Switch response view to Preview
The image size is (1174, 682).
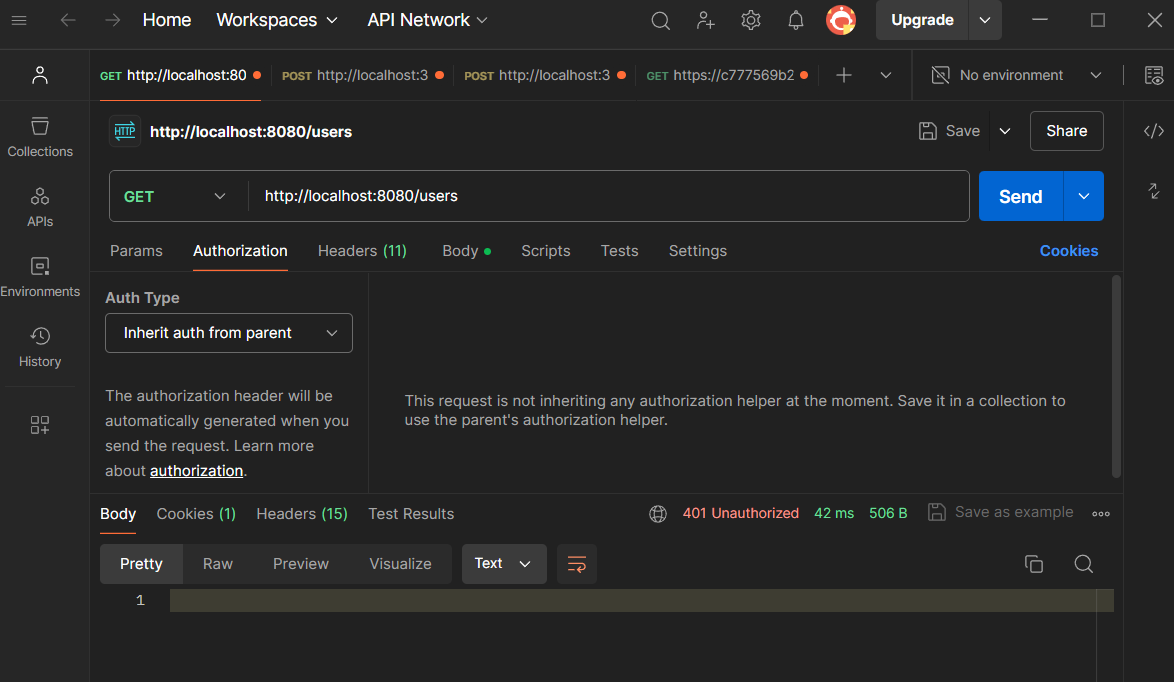pyautogui.click(x=301, y=564)
